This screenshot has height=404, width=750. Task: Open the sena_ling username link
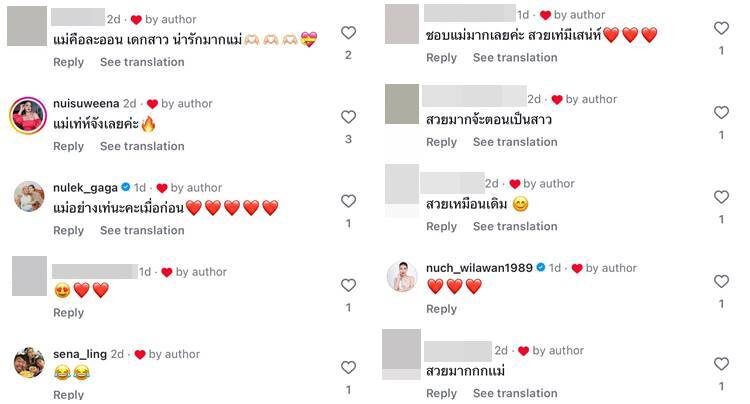coord(80,354)
